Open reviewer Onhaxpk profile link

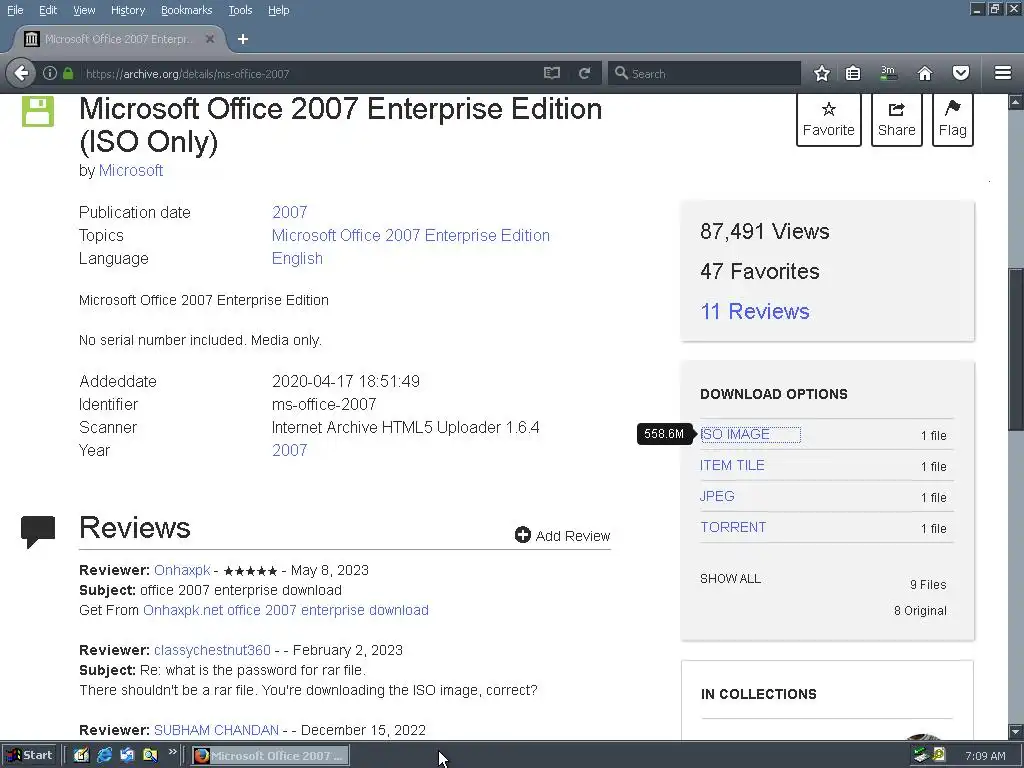182,570
